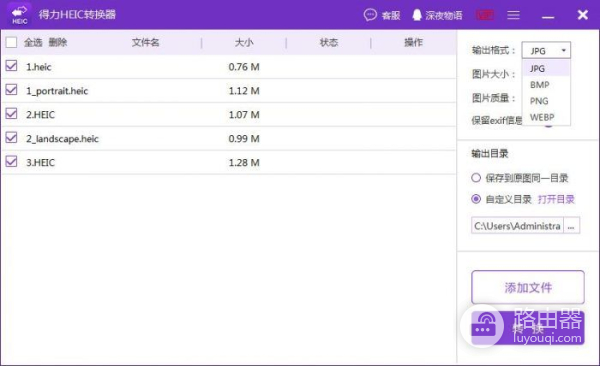
Task: Select the 1.heic file name
Action: click(39, 67)
